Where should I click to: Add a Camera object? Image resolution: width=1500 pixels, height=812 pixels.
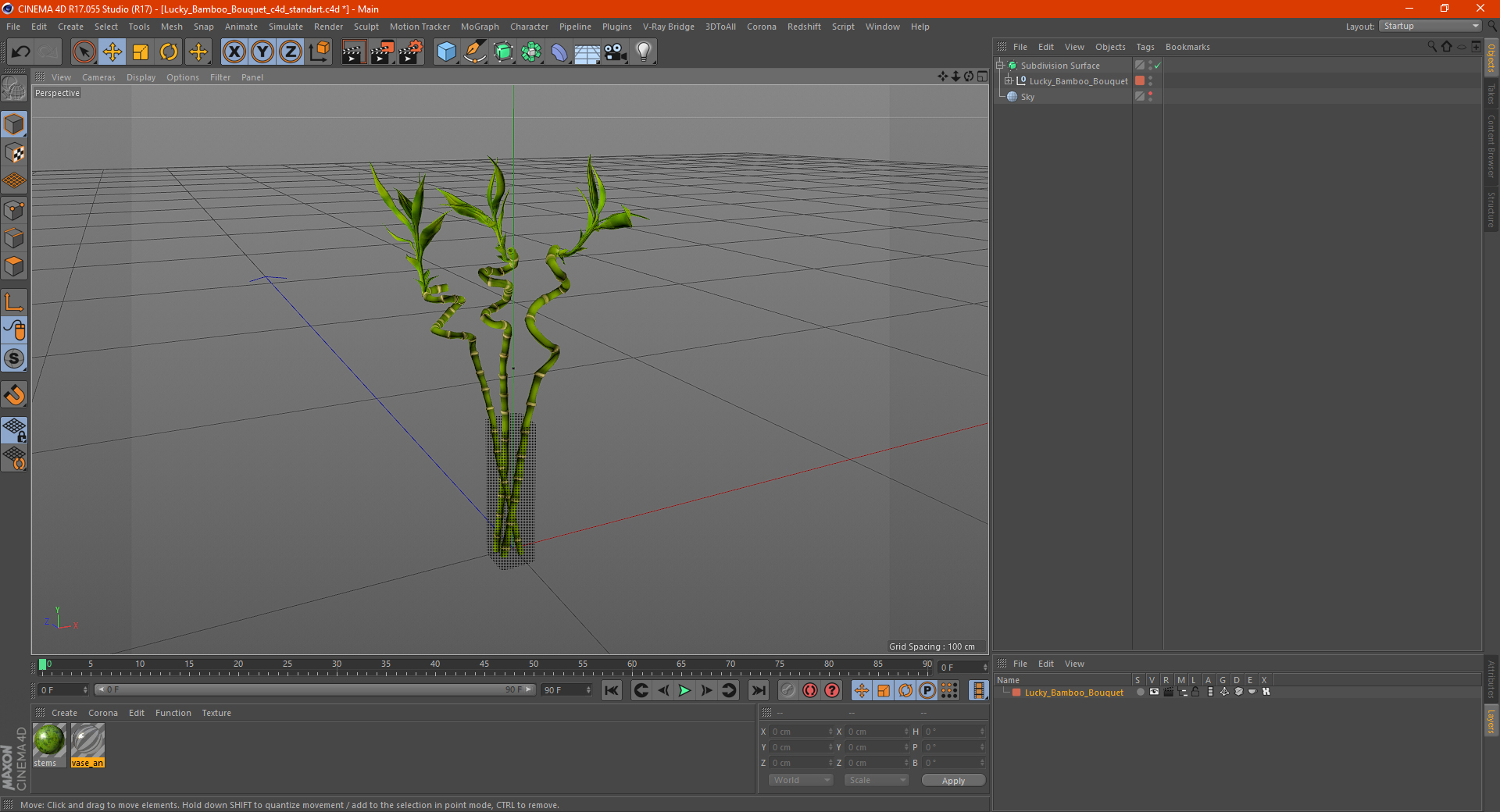(x=616, y=52)
